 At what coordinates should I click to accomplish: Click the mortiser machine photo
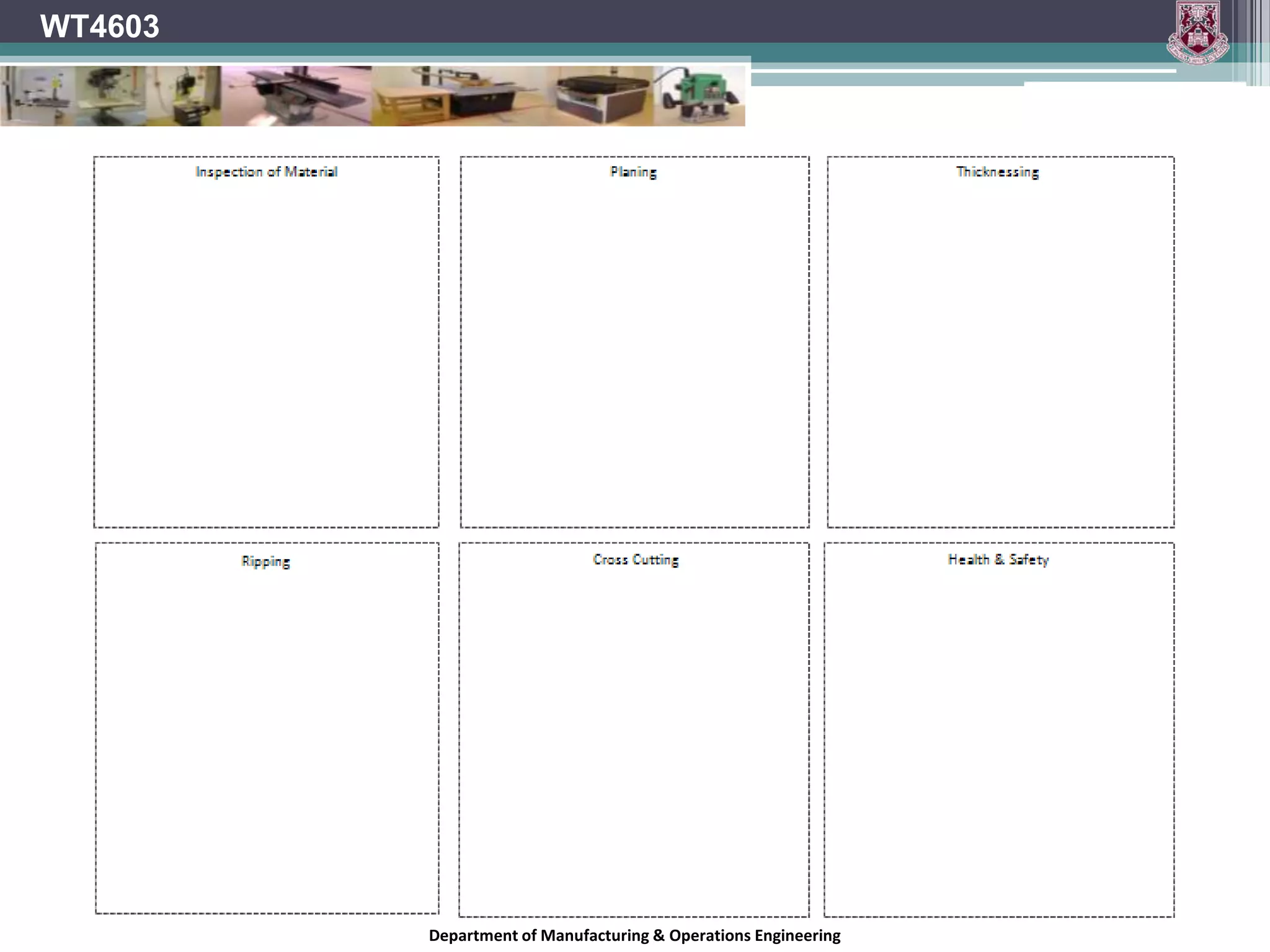[185, 97]
